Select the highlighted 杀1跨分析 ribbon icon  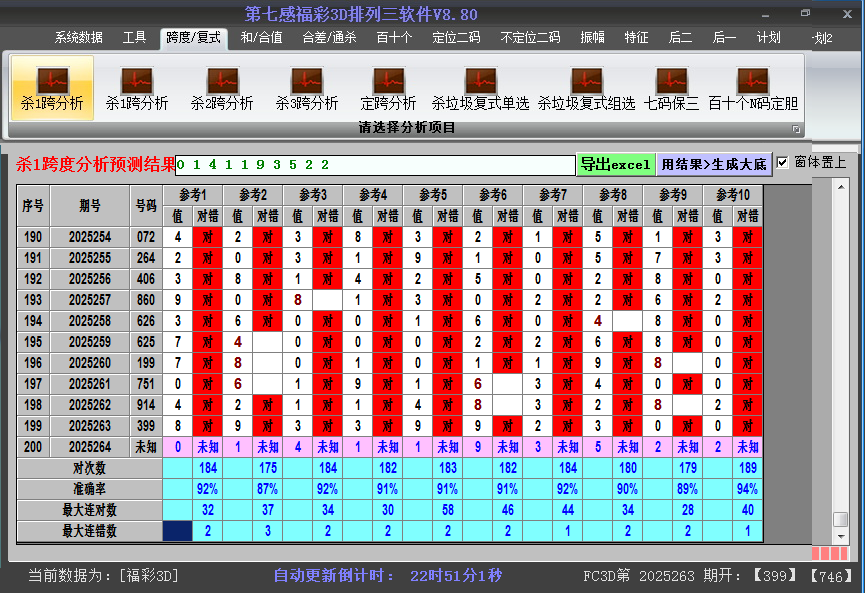[x=52, y=88]
